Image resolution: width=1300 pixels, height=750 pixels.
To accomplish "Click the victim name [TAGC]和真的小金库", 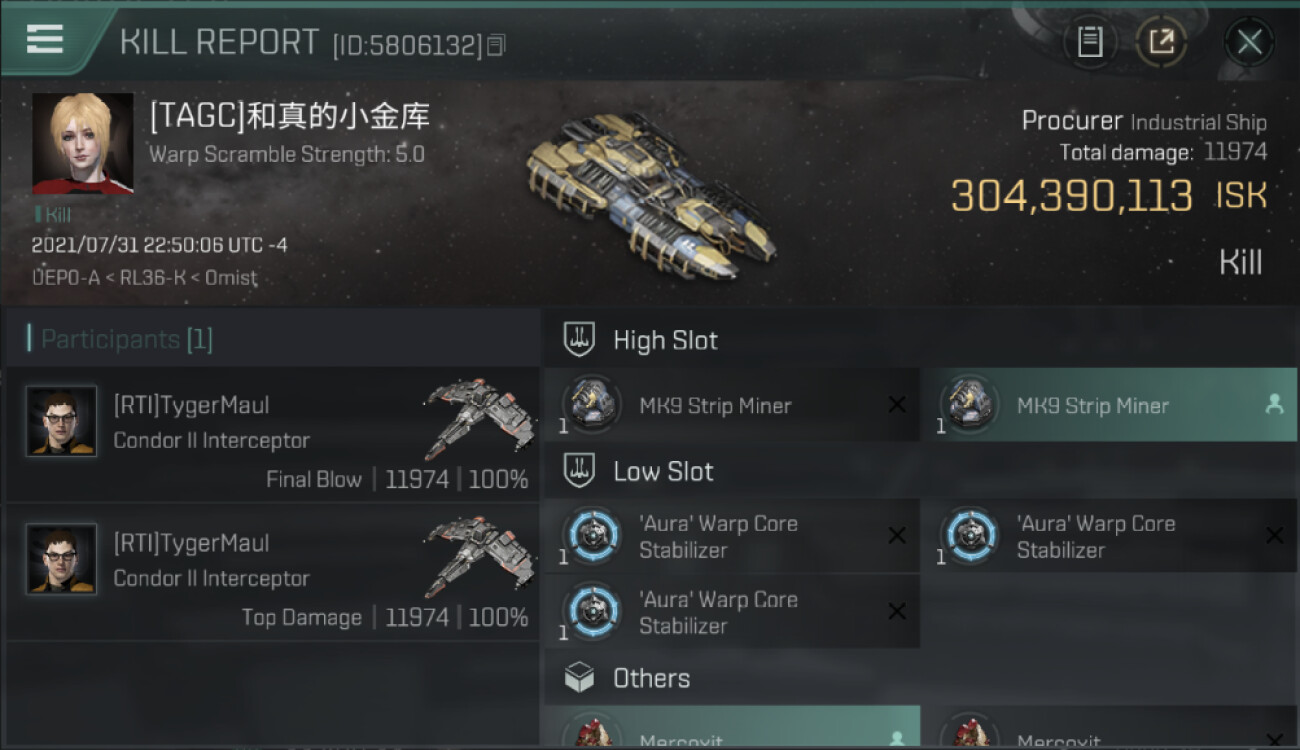I will (x=290, y=117).
